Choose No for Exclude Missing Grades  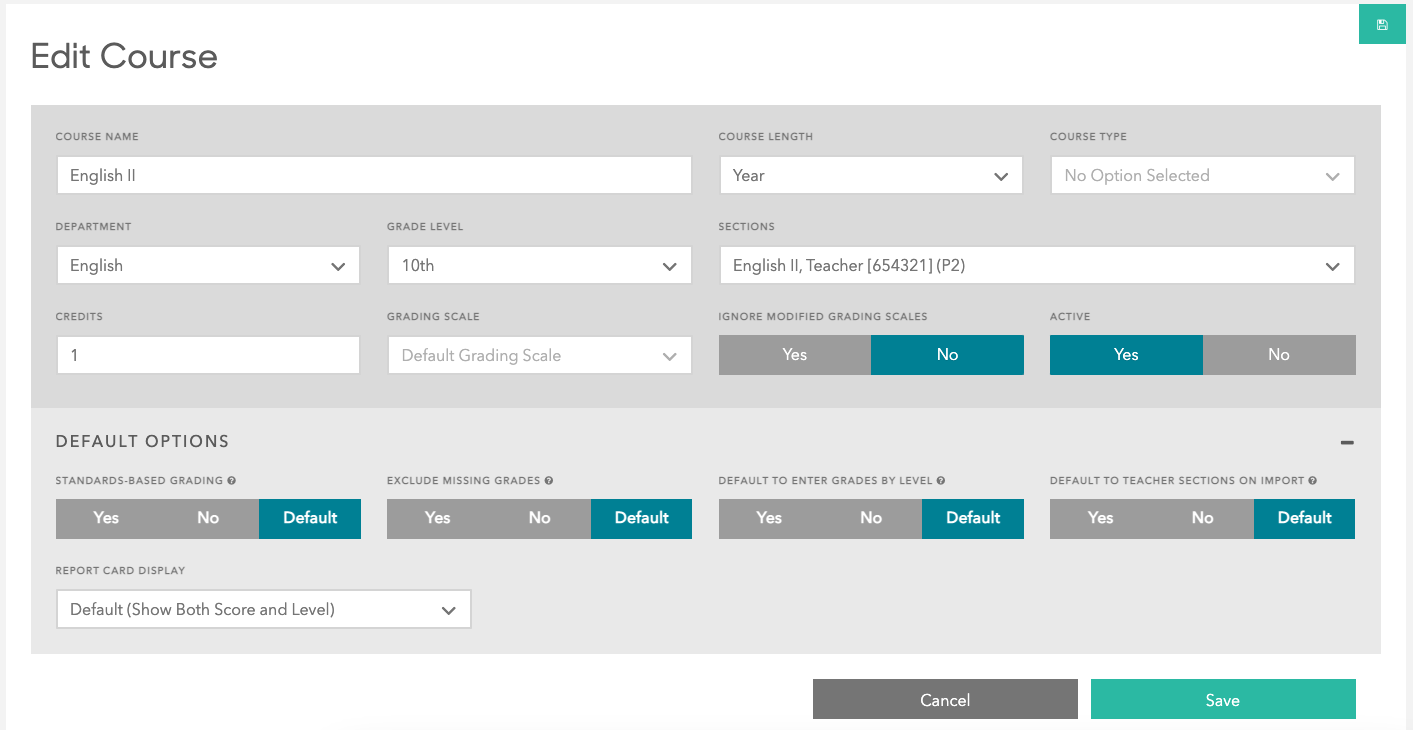(540, 518)
